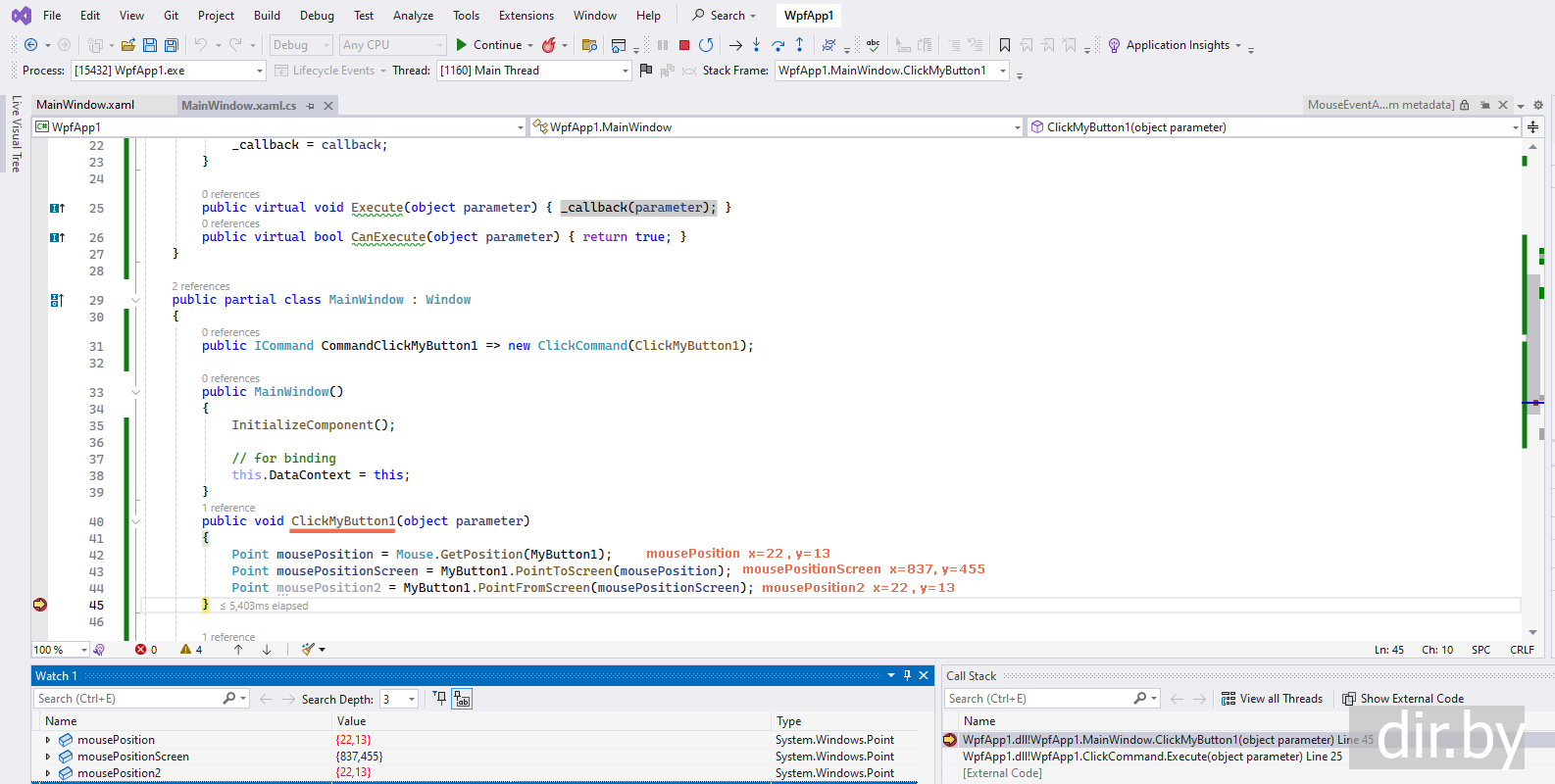Click the Hot Reload flame icon

click(549, 45)
